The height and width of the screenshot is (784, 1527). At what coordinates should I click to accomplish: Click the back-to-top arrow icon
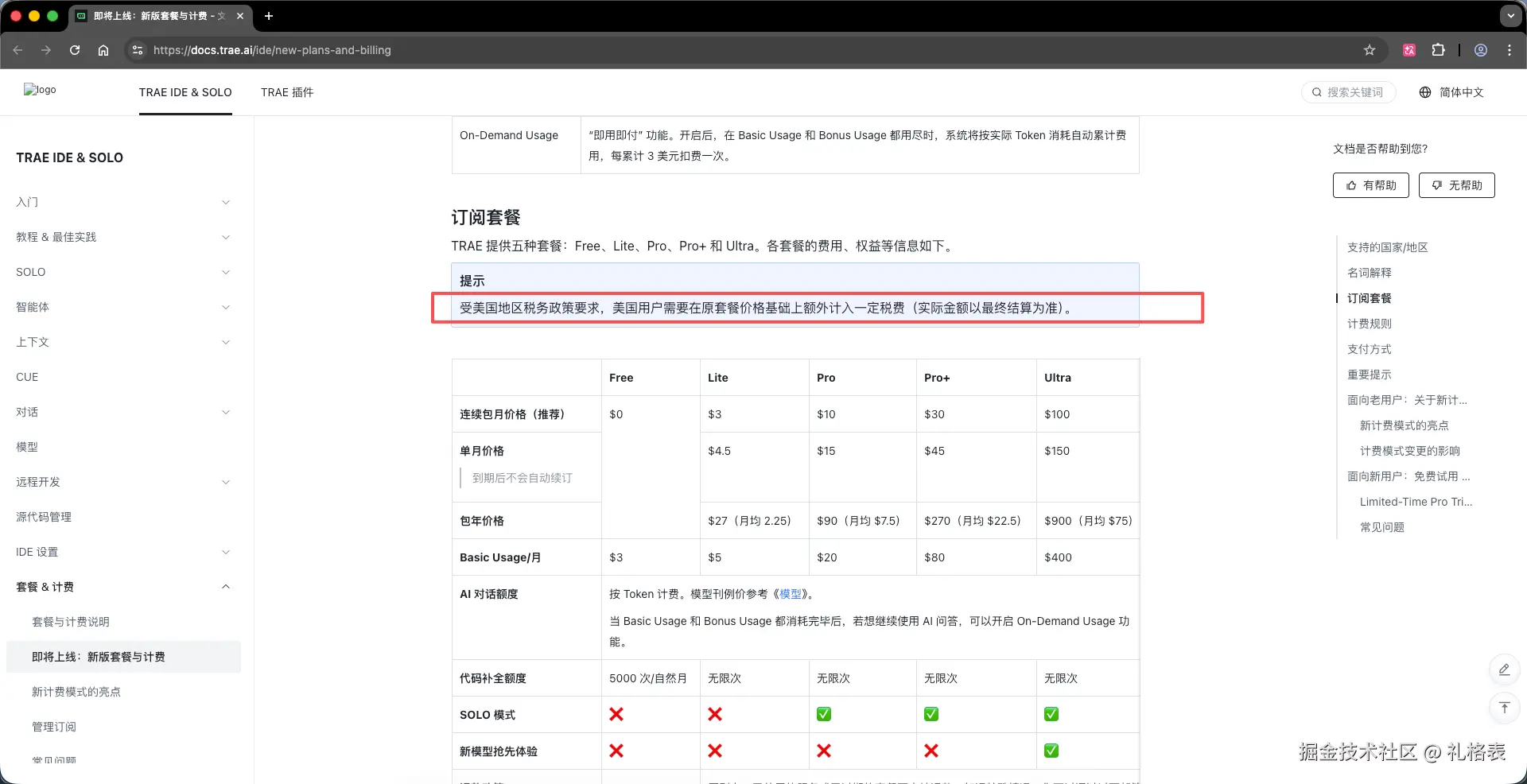[x=1503, y=708]
